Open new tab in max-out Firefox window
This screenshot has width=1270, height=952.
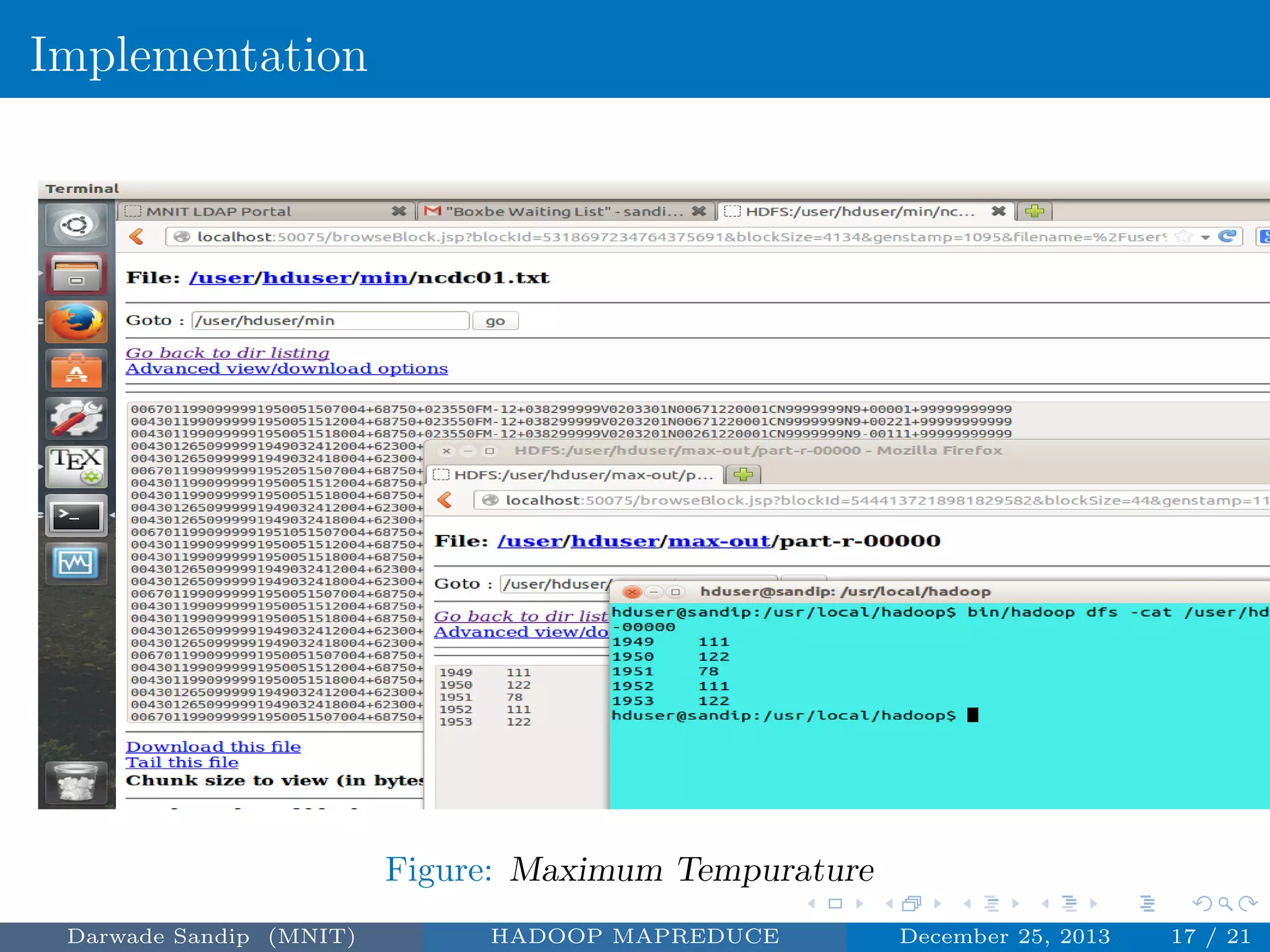(x=743, y=475)
